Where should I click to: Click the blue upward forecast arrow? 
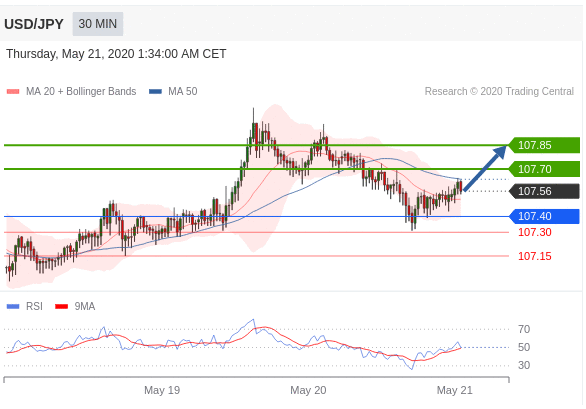(485, 168)
